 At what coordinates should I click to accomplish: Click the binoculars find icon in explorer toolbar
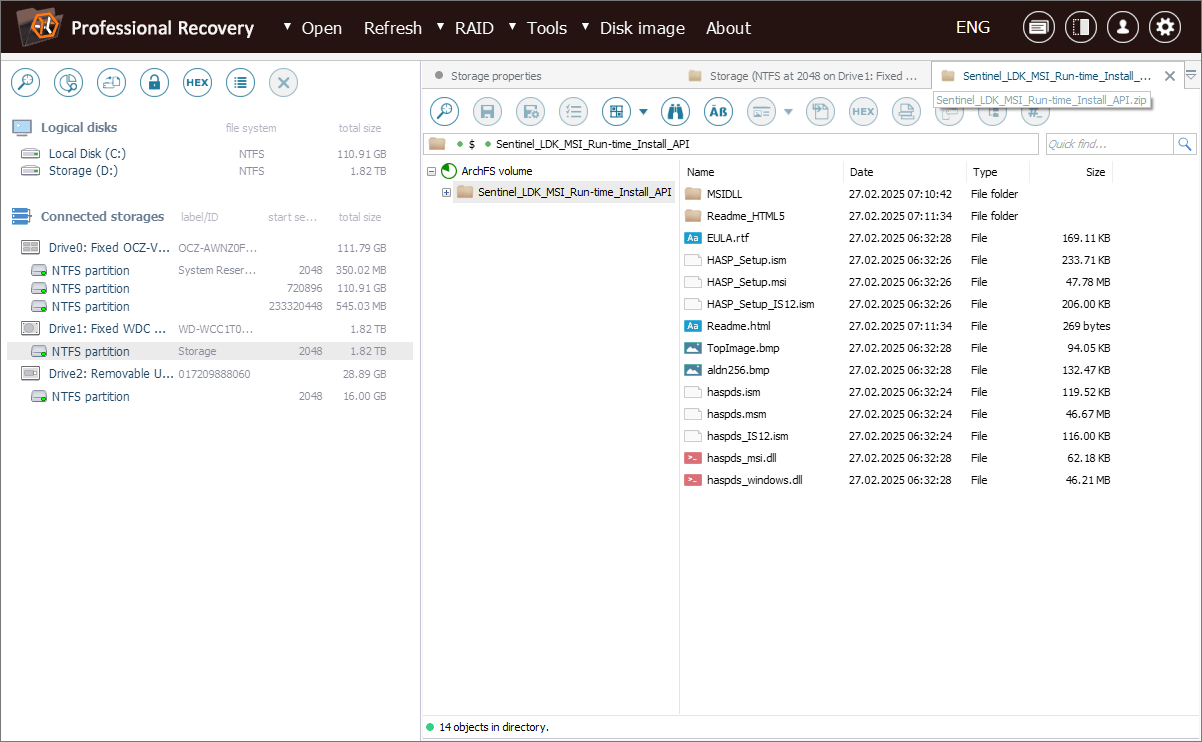click(676, 112)
